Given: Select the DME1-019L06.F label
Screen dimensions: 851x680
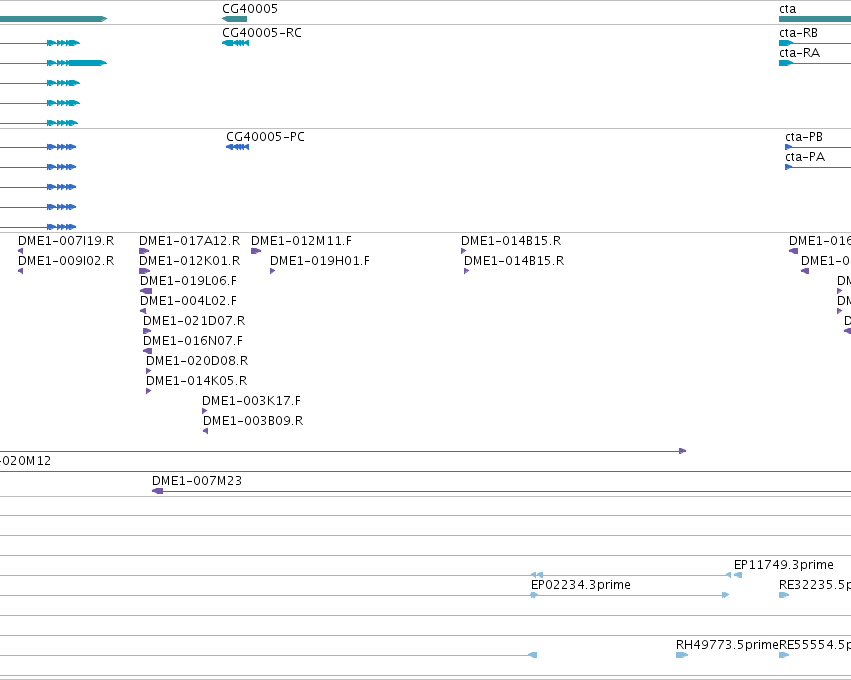Looking at the screenshot, I should coord(188,281).
